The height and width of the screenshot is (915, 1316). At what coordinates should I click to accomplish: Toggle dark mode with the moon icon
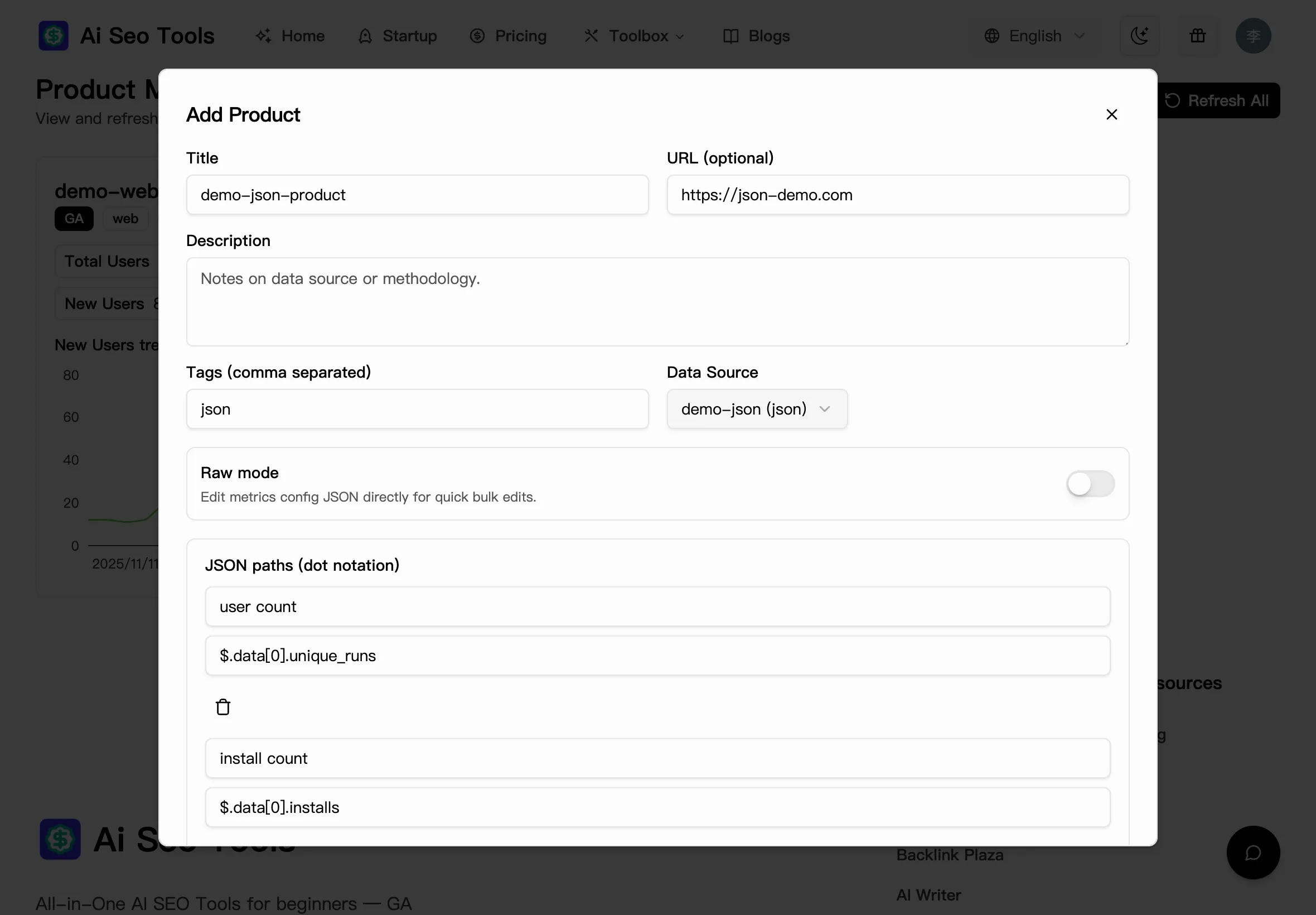[x=1140, y=36]
